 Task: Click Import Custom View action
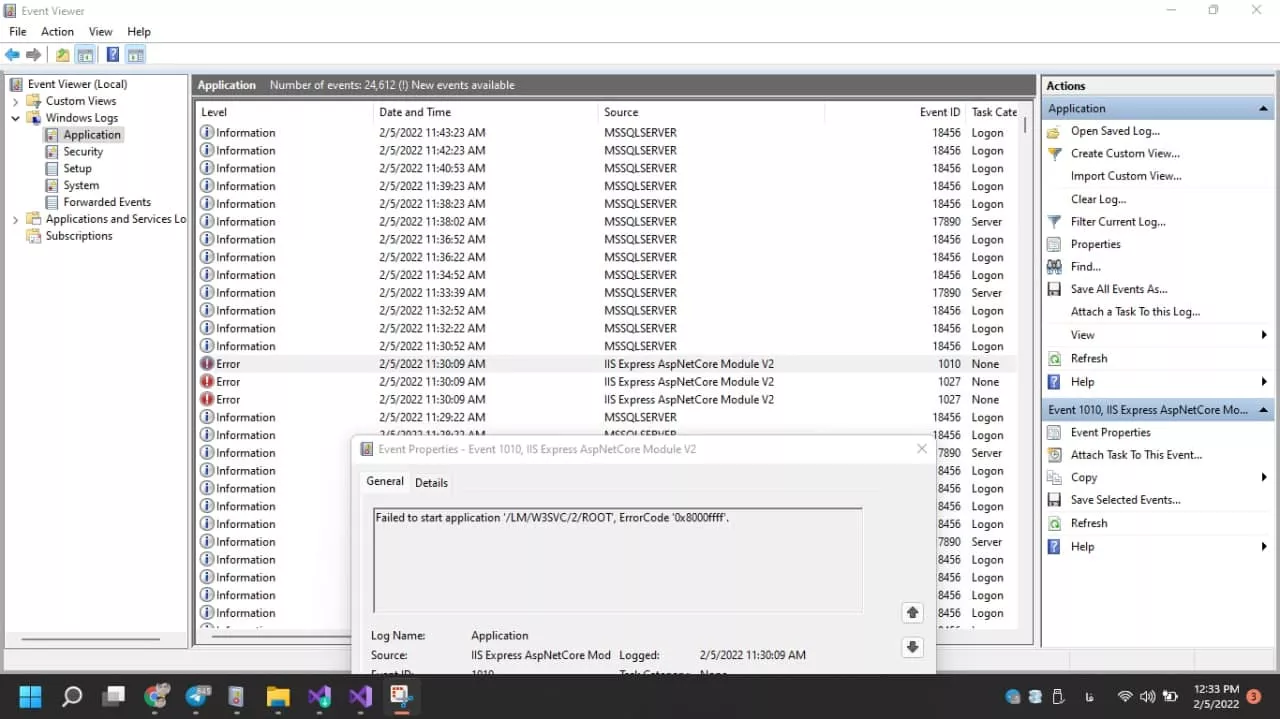point(1126,176)
